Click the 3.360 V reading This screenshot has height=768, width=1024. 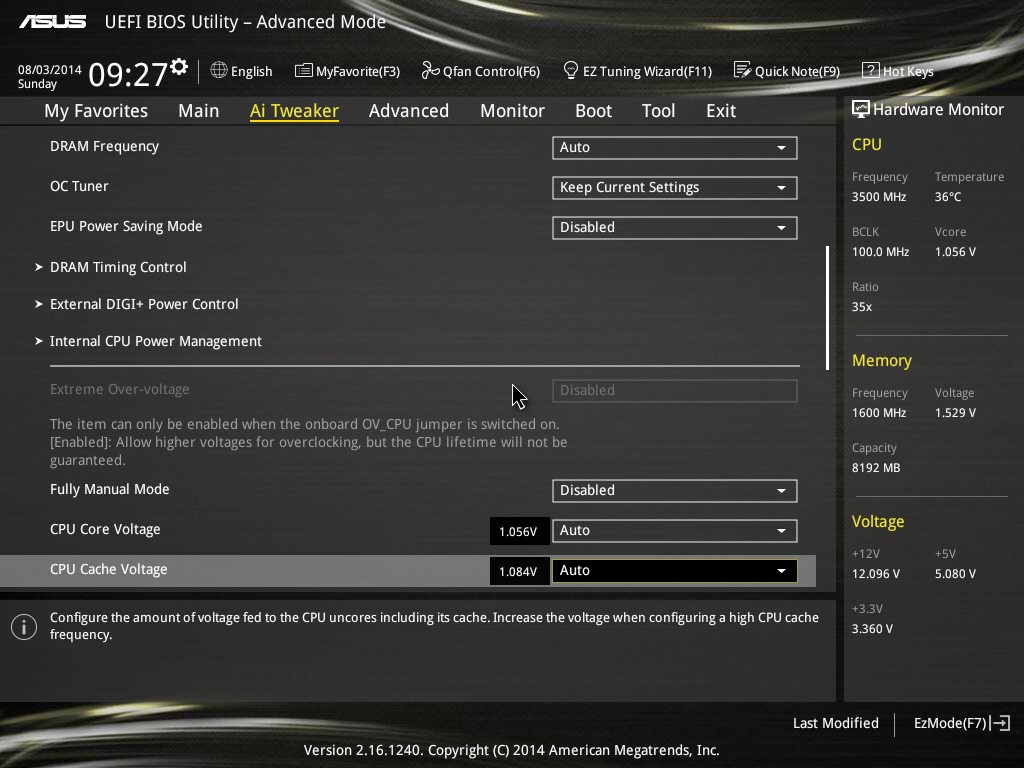pyautogui.click(x=872, y=628)
